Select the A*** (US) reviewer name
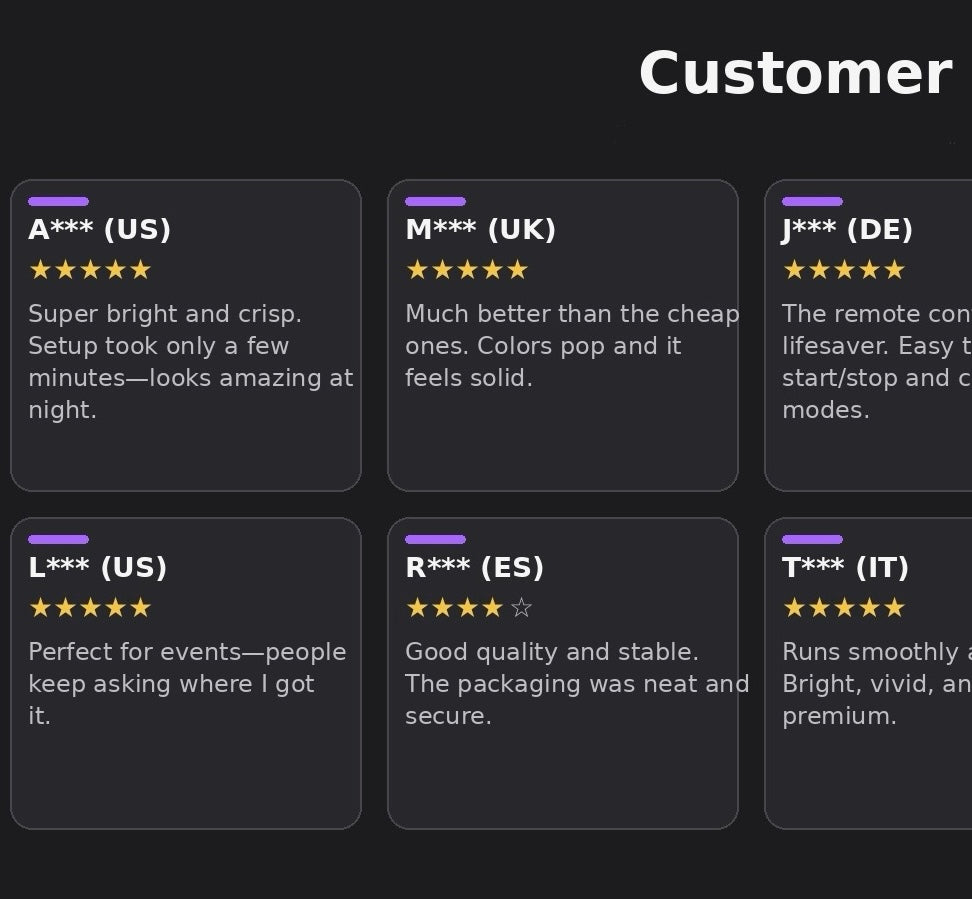 [100, 231]
